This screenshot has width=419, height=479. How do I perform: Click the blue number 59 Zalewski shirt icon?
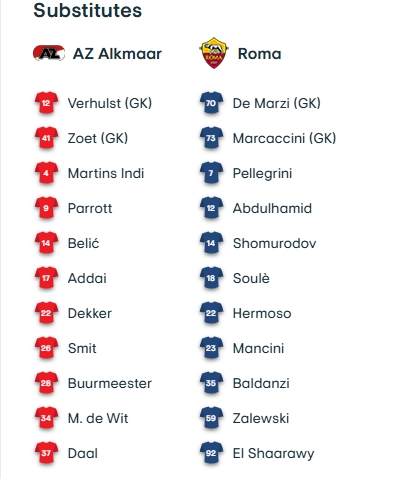click(x=211, y=418)
